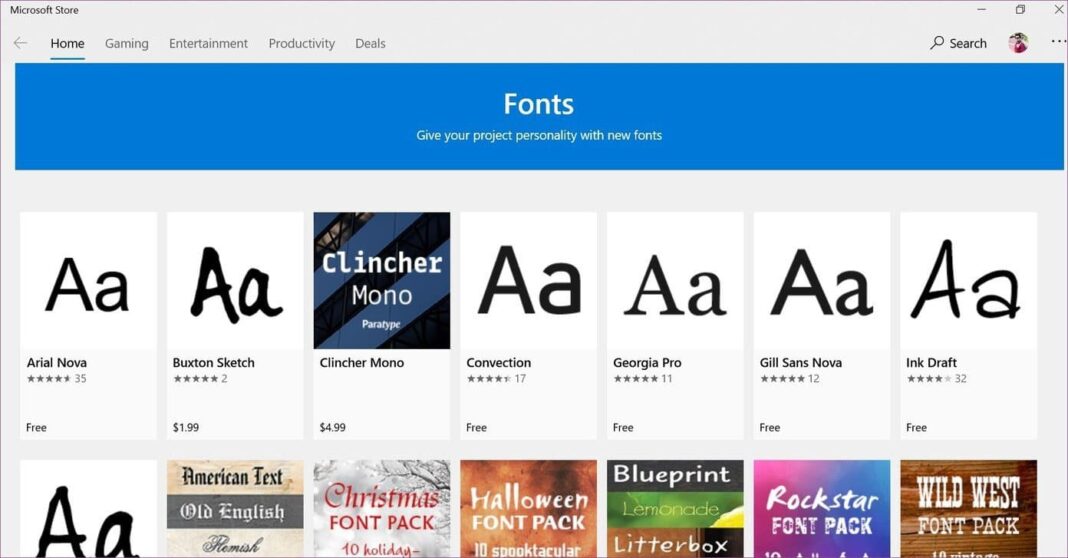This screenshot has width=1068, height=558.
Task: Go to the Entertainment tab
Action: point(208,43)
